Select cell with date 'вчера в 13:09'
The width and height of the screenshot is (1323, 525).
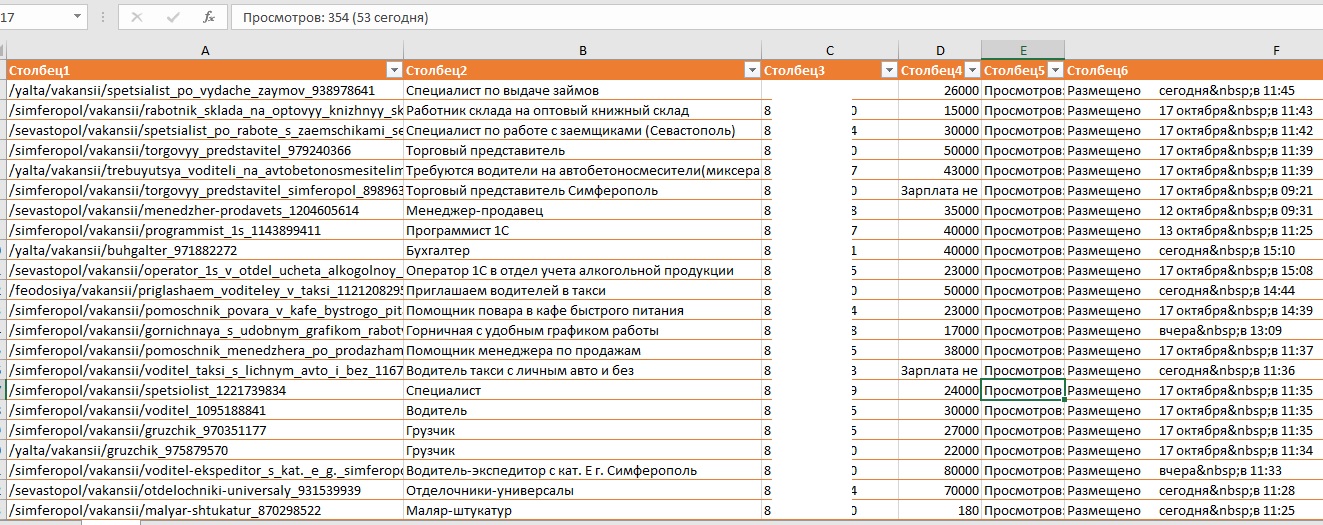[1194, 330]
